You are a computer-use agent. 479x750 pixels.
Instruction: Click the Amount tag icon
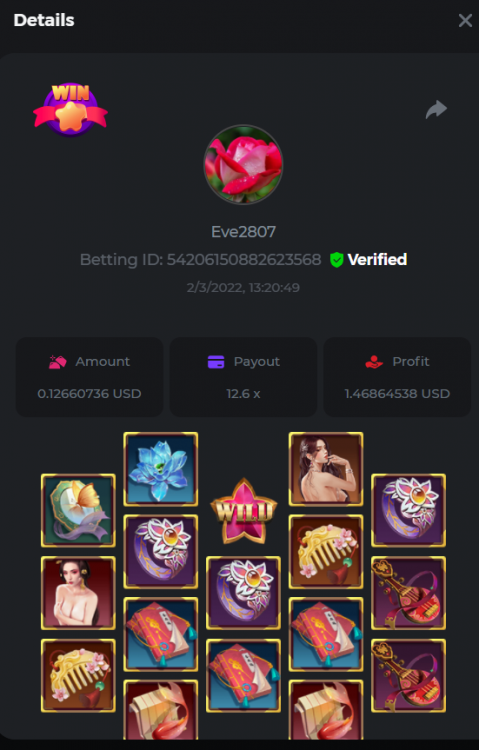point(57,362)
